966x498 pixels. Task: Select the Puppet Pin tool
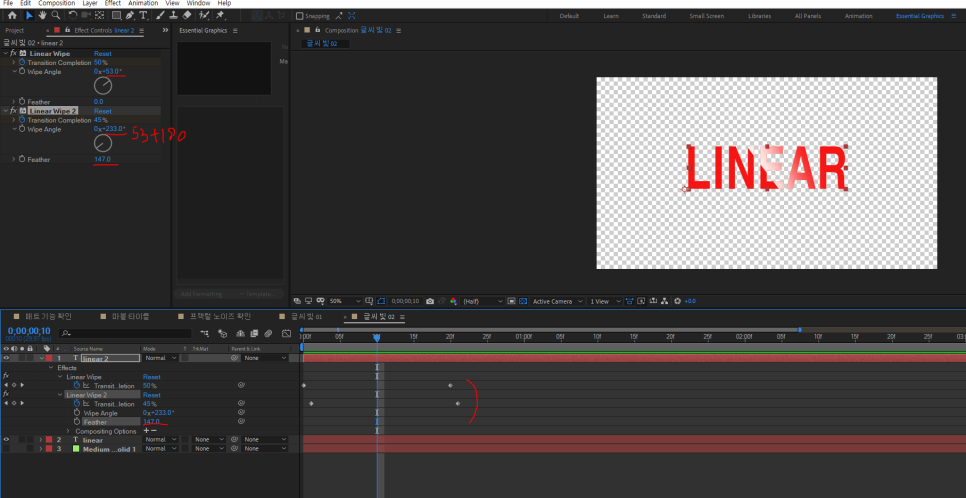pos(220,15)
